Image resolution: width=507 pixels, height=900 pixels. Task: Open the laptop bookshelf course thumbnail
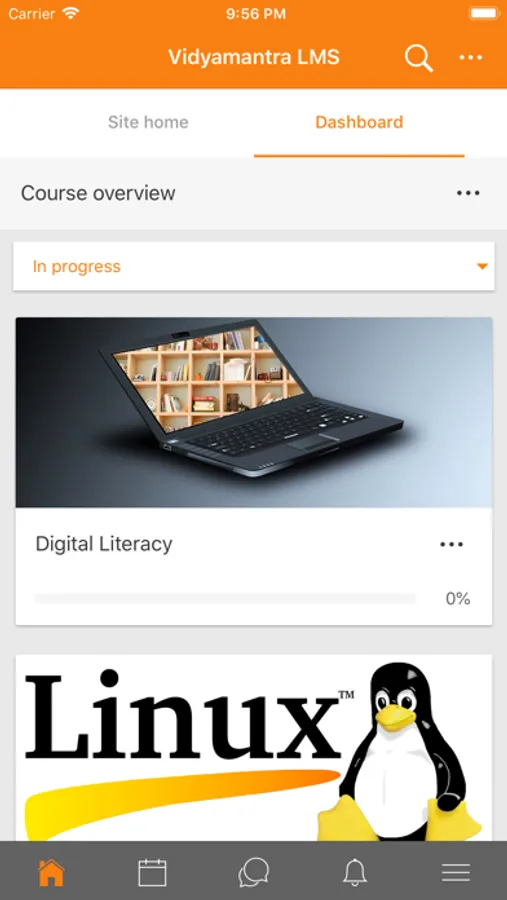254,413
